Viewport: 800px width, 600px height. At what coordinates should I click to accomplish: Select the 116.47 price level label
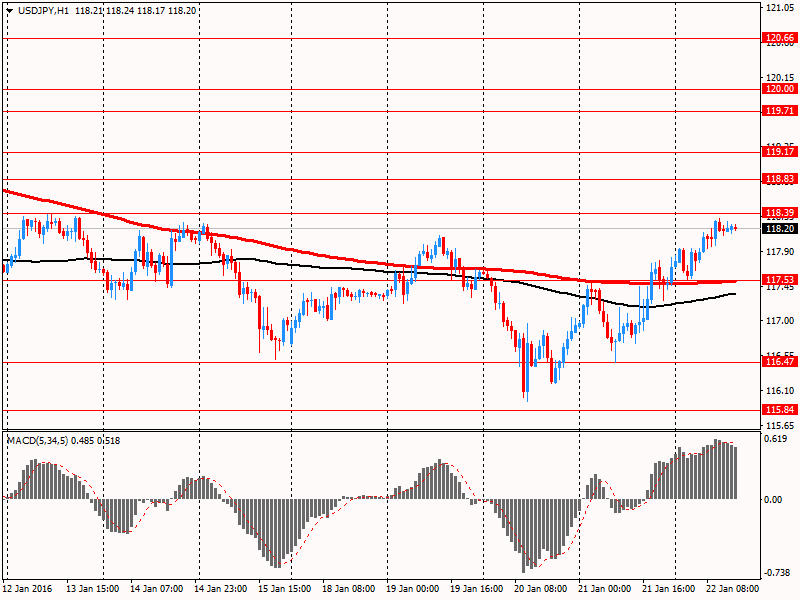tap(779, 364)
